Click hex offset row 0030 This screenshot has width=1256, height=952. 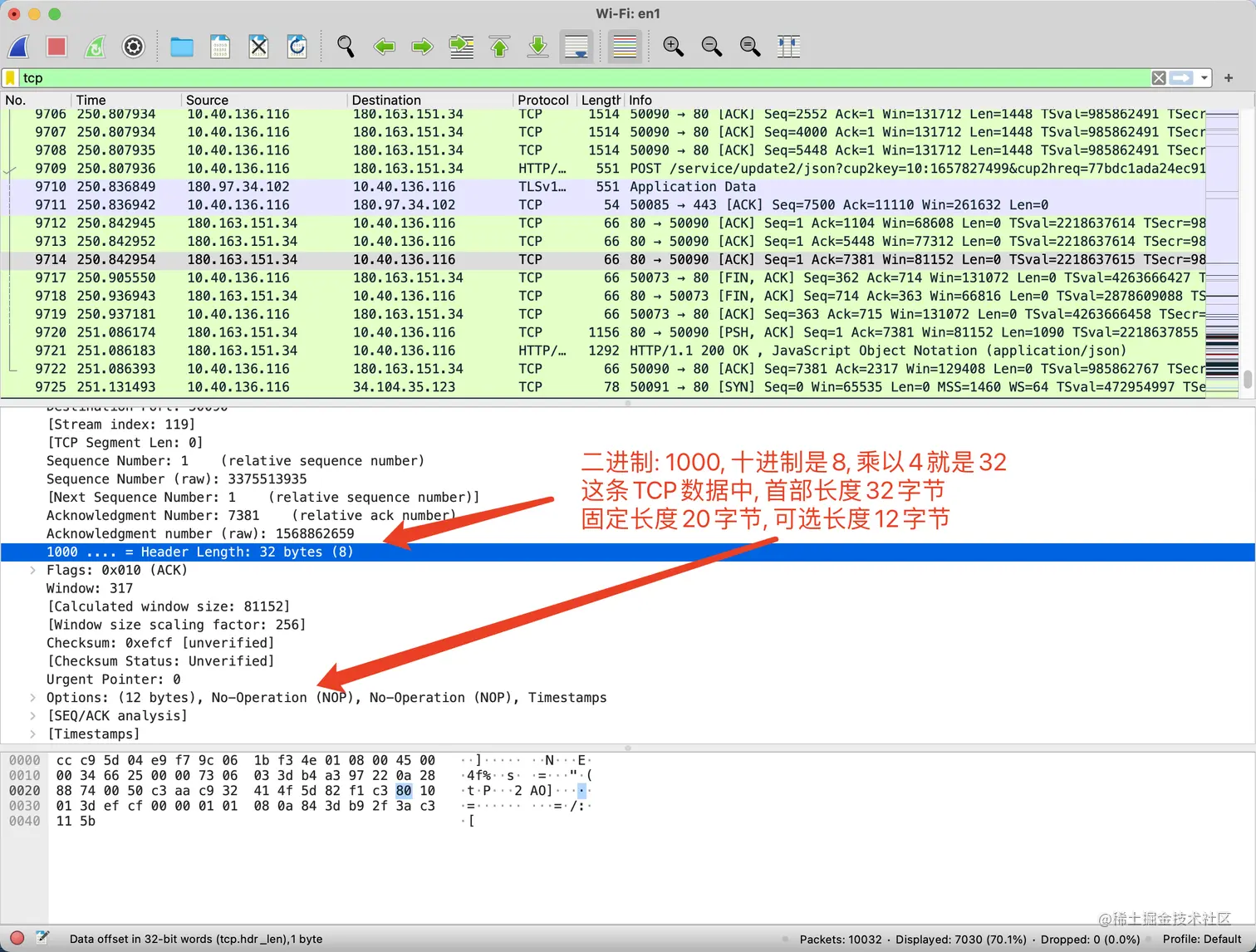25,806
